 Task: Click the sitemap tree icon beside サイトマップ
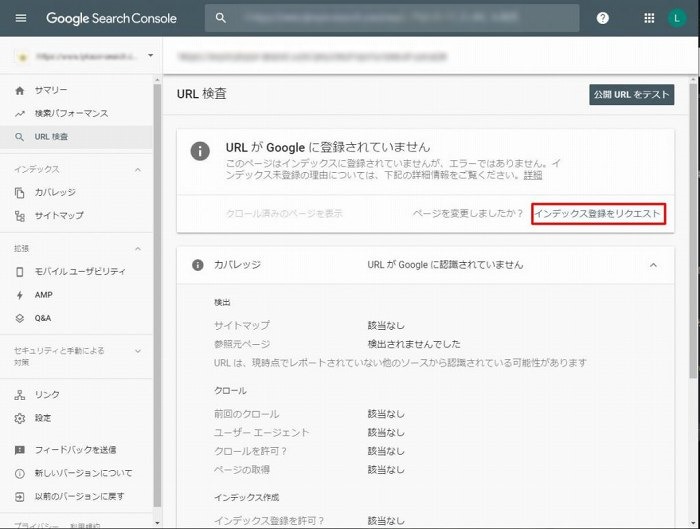click(20, 216)
